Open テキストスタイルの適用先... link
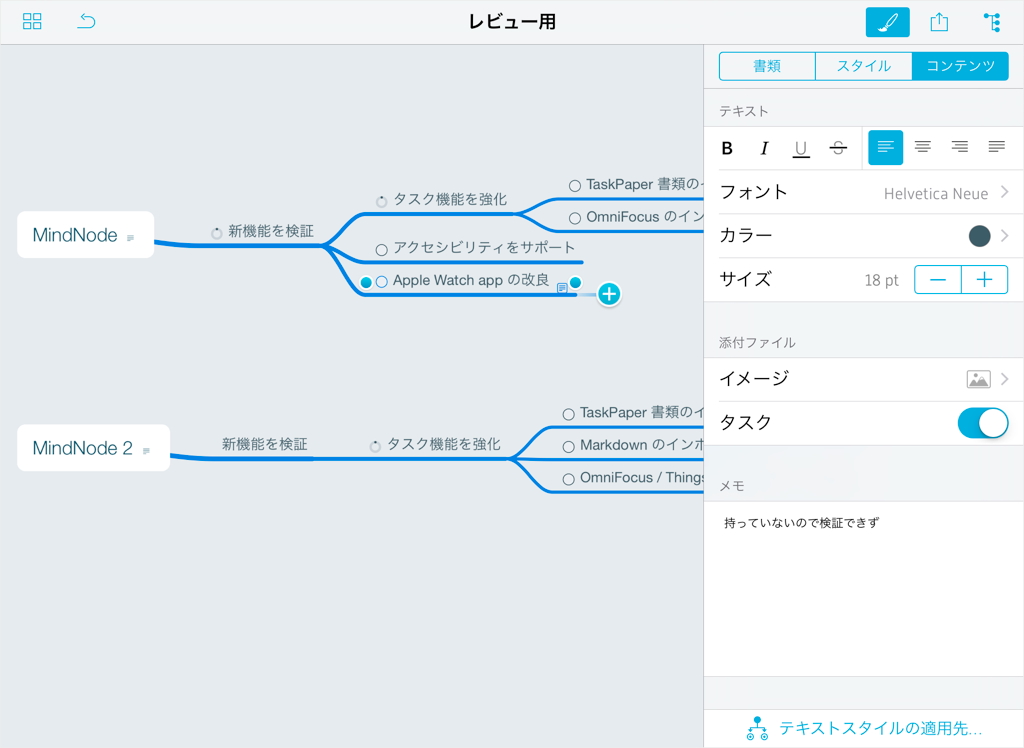 coord(880,728)
